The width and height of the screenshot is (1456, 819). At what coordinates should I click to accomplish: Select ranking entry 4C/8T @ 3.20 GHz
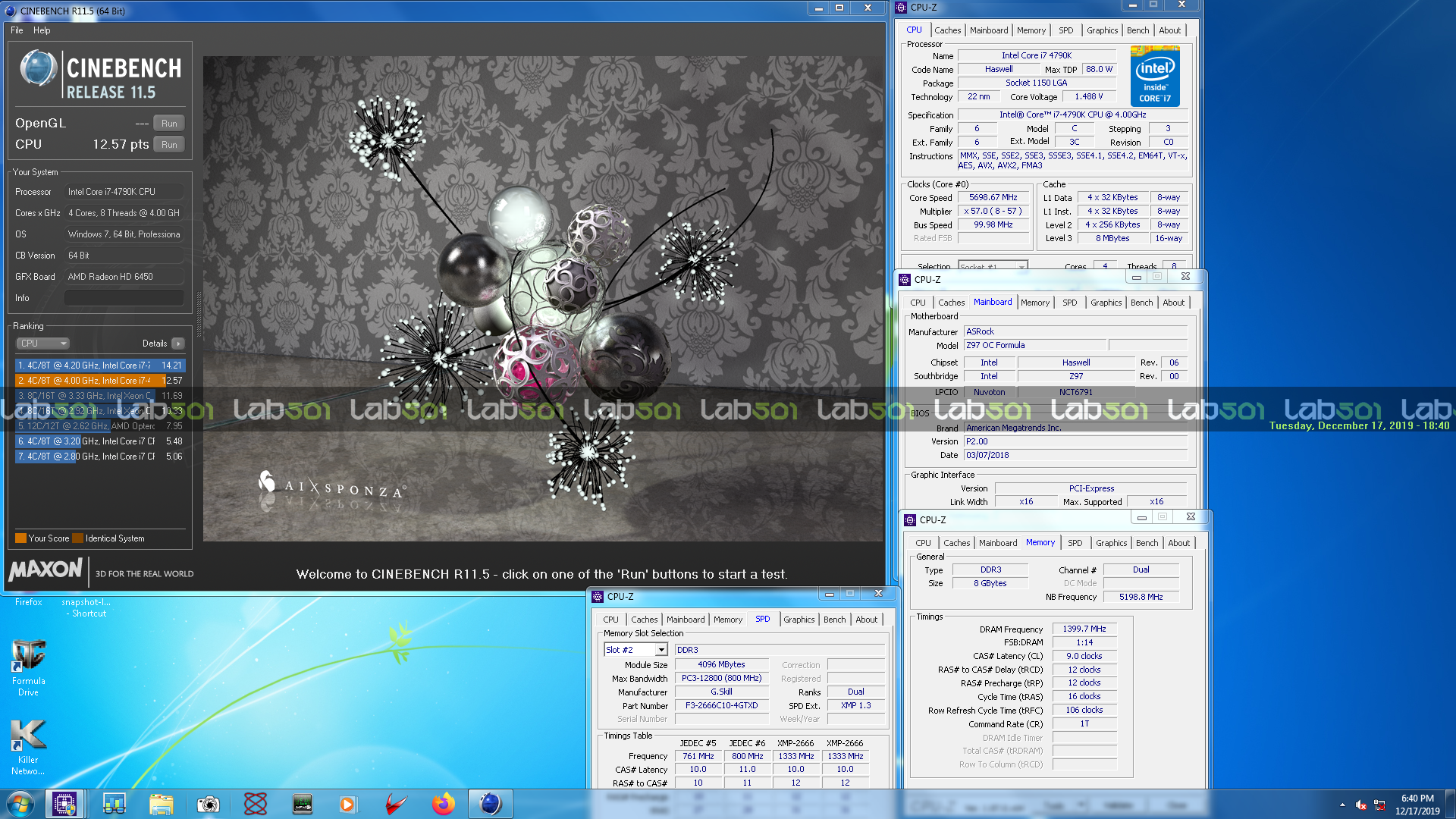100,441
